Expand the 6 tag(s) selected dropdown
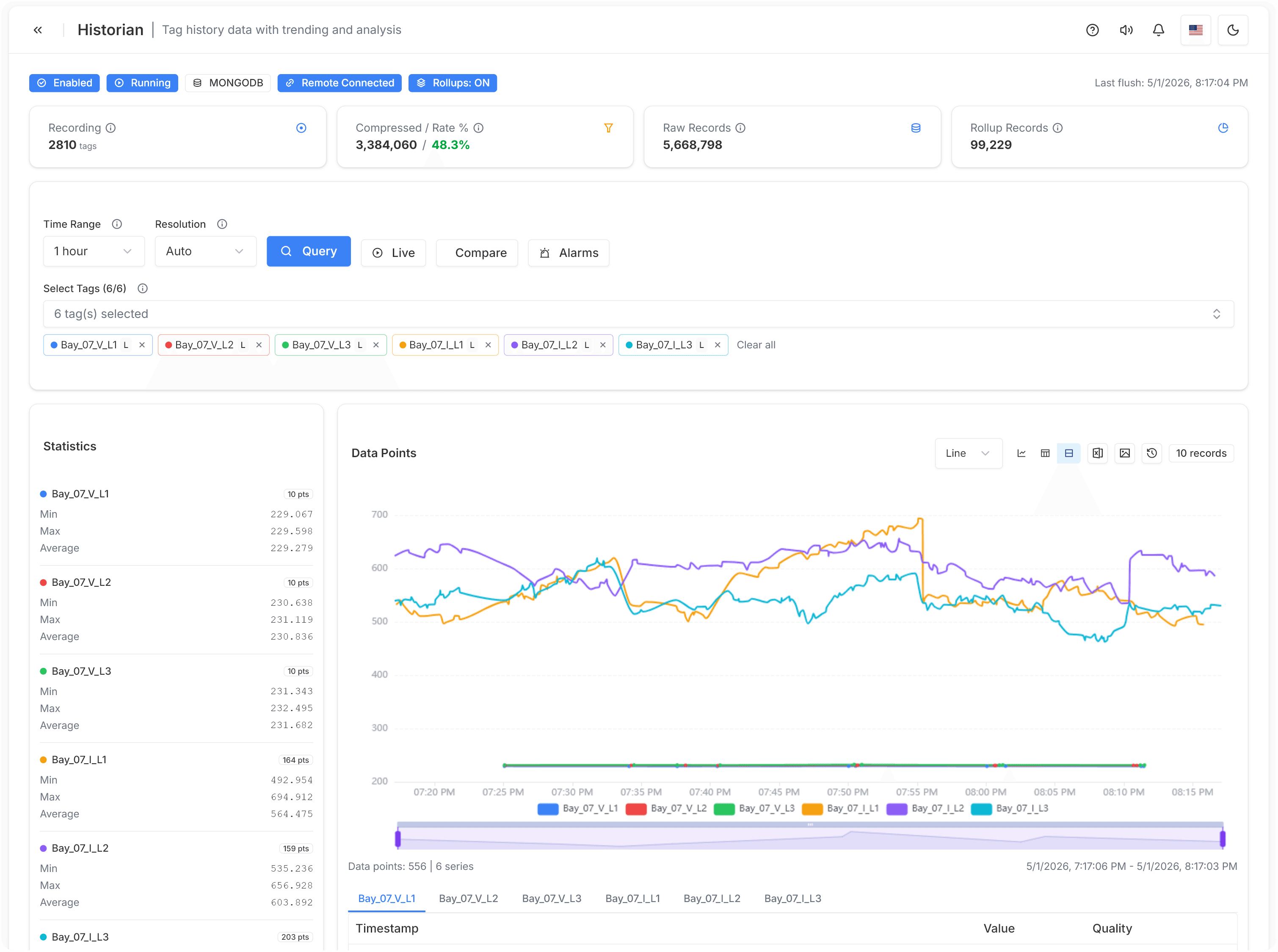The height and width of the screenshot is (952, 1278). click(638, 314)
